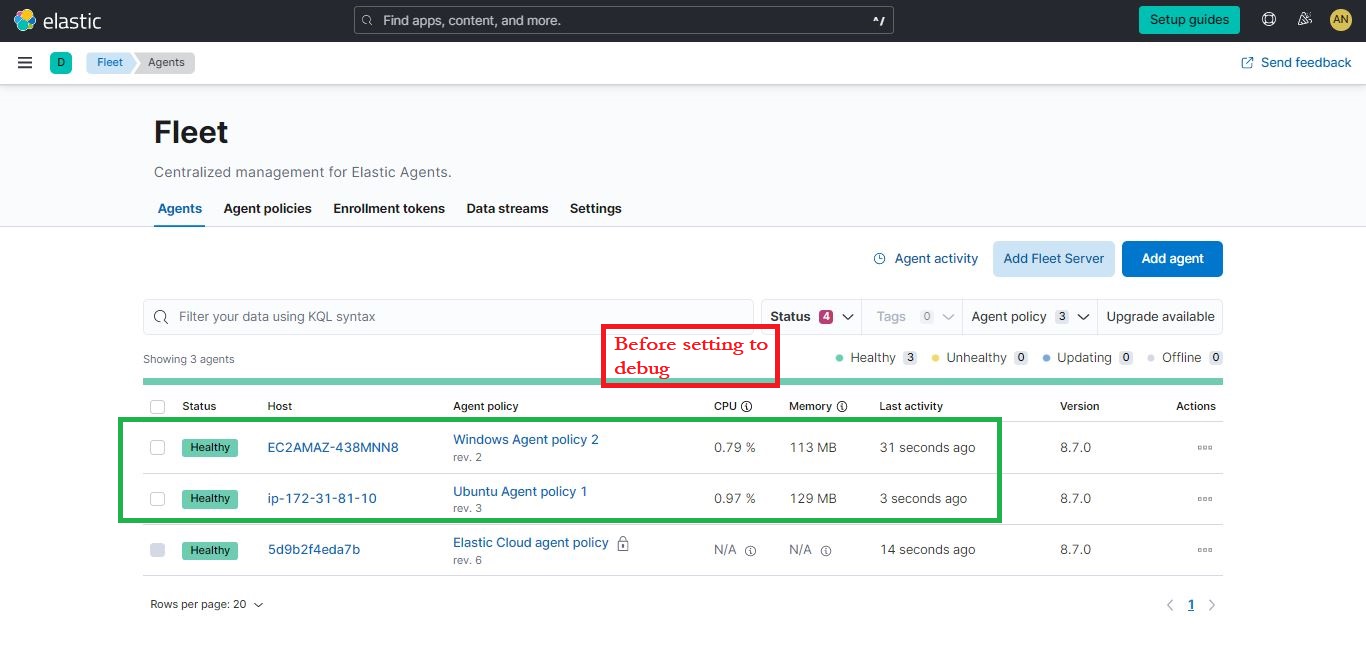Toggle the select-all agents checkbox
1366x650 pixels.
coord(157,406)
